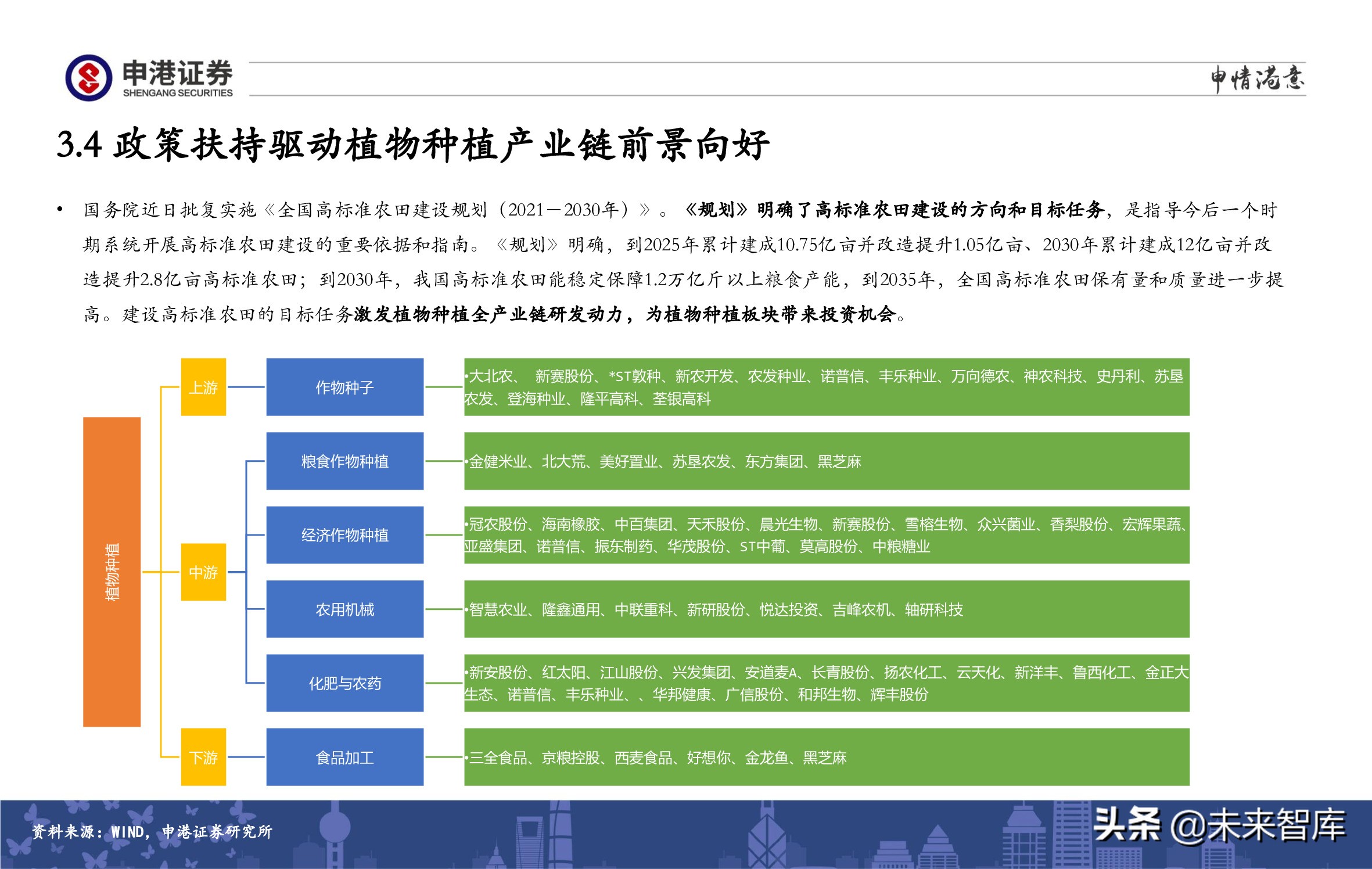Click the blue 食品加工 box
Image resolution: width=1372 pixels, height=869 pixels.
pyautogui.click(x=345, y=757)
